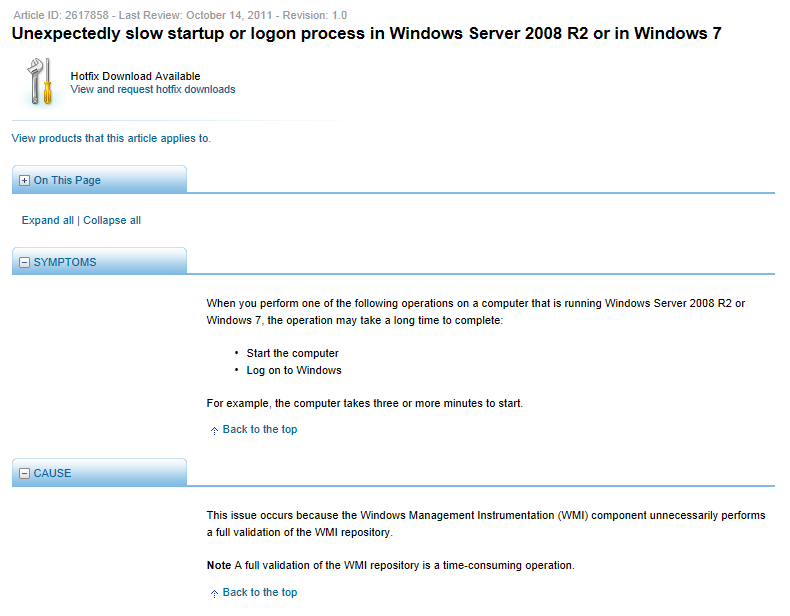Click the minus icon beside CAUSE
This screenshot has width=790, height=616.
point(25,473)
